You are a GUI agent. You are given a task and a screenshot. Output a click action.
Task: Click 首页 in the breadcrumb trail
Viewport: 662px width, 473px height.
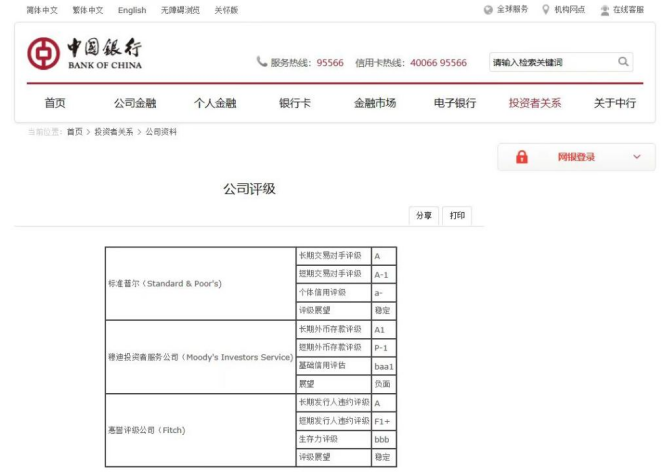click(x=75, y=132)
